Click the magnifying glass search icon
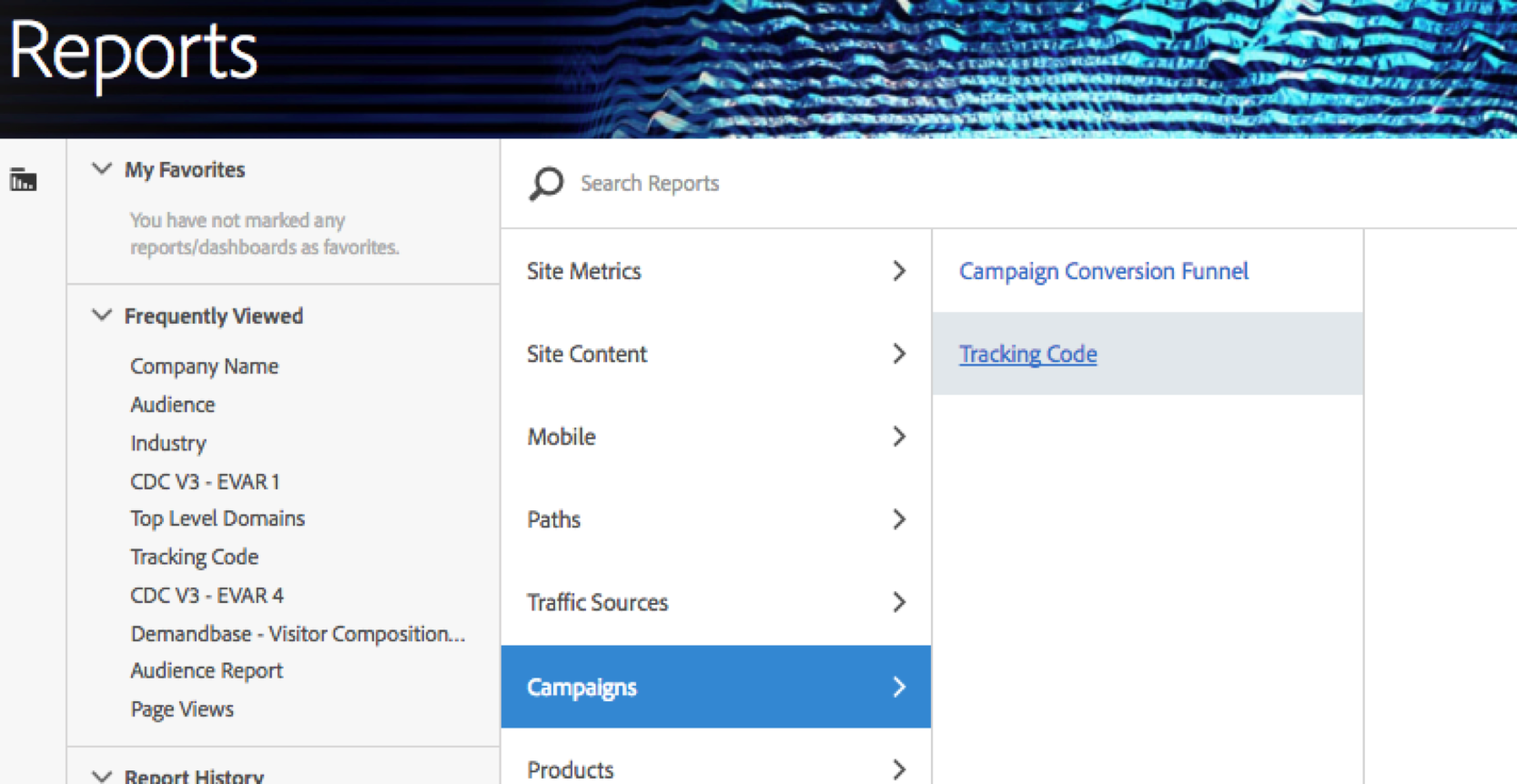The height and width of the screenshot is (784, 1517). point(546,184)
